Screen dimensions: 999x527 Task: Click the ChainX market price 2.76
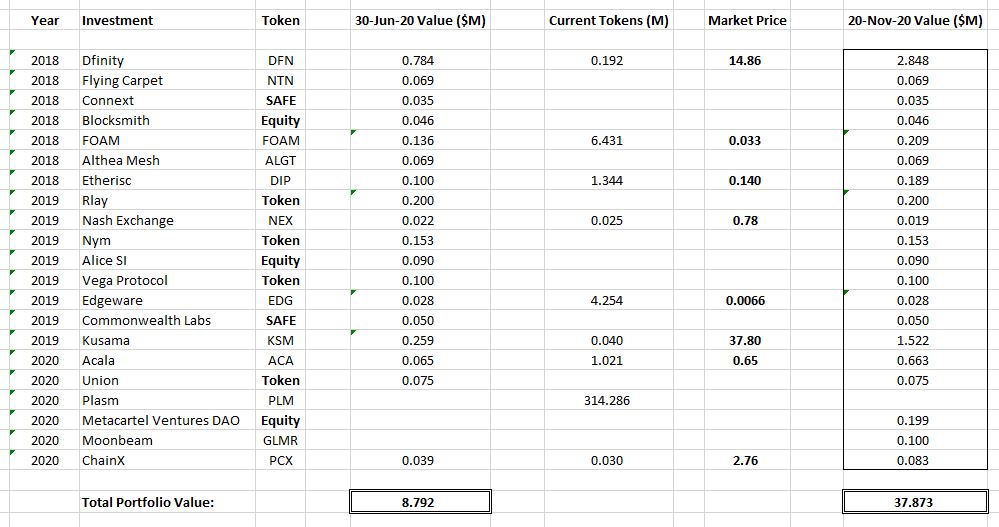click(x=747, y=460)
